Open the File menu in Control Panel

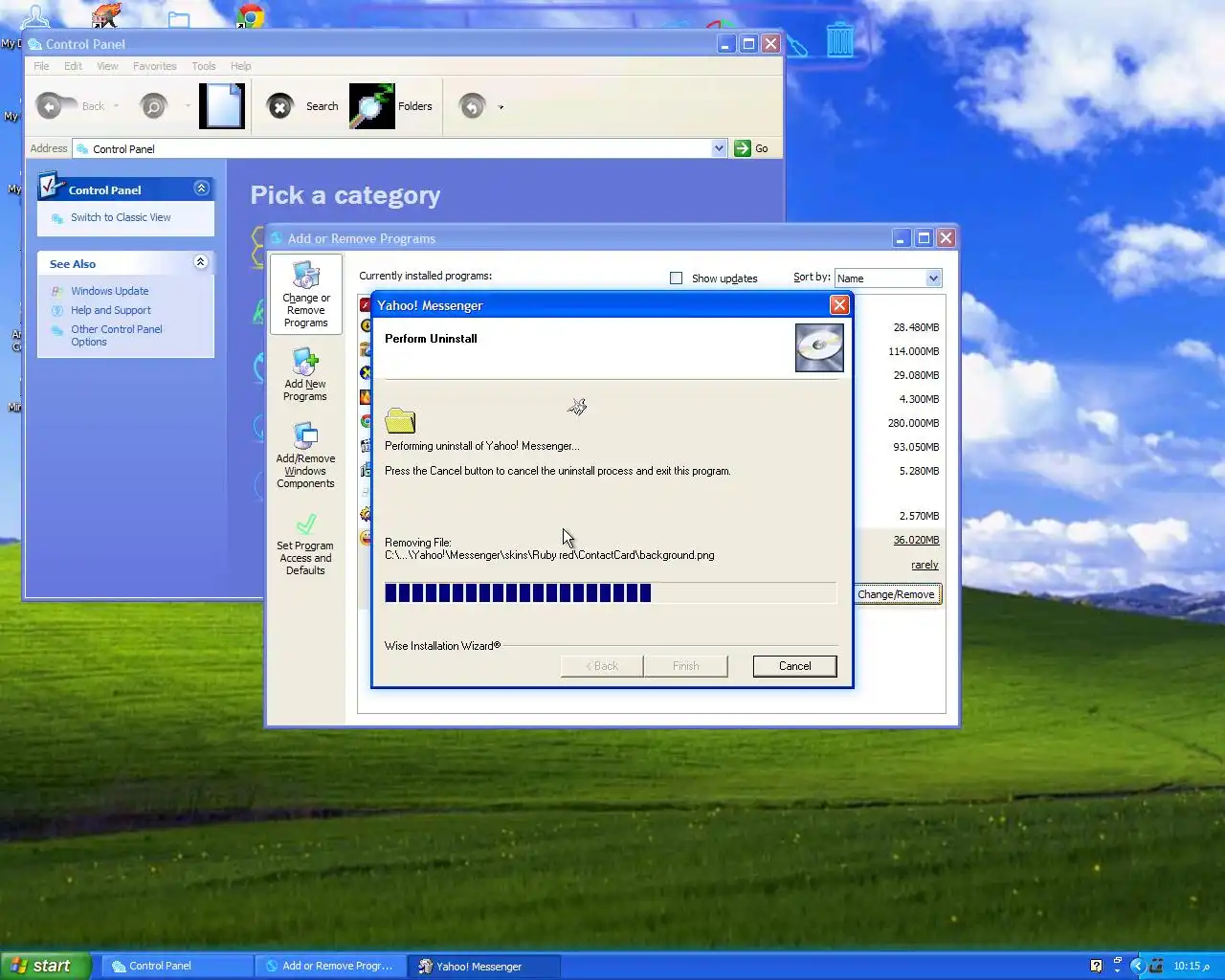(x=41, y=66)
